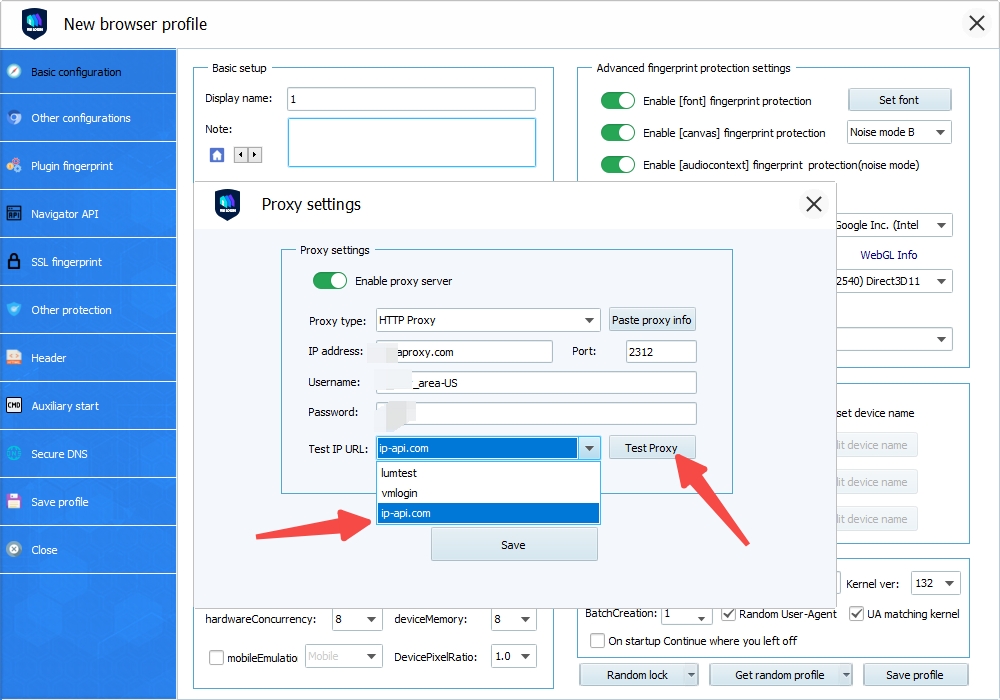Screen dimensions: 1000x700
Task: Click the Test Proxy button
Action: 651,448
